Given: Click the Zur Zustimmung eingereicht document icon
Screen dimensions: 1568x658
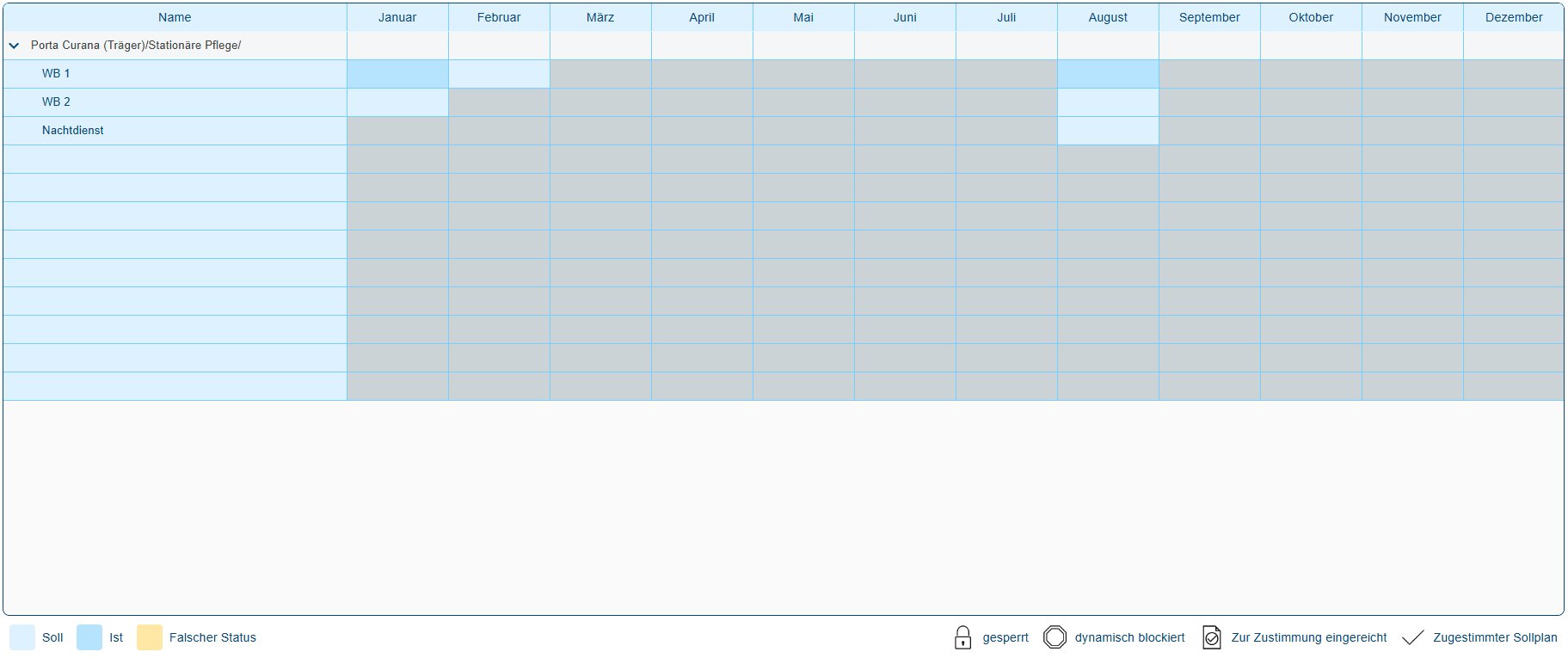Looking at the screenshot, I should click(1211, 637).
